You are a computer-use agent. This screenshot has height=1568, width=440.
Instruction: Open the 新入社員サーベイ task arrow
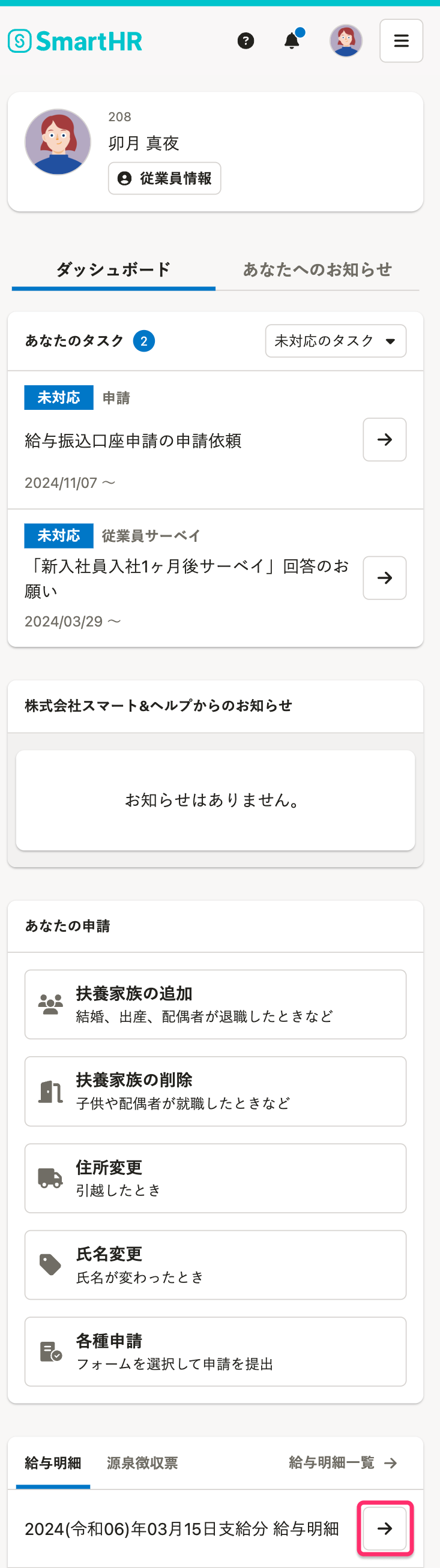(x=384, y=578)
